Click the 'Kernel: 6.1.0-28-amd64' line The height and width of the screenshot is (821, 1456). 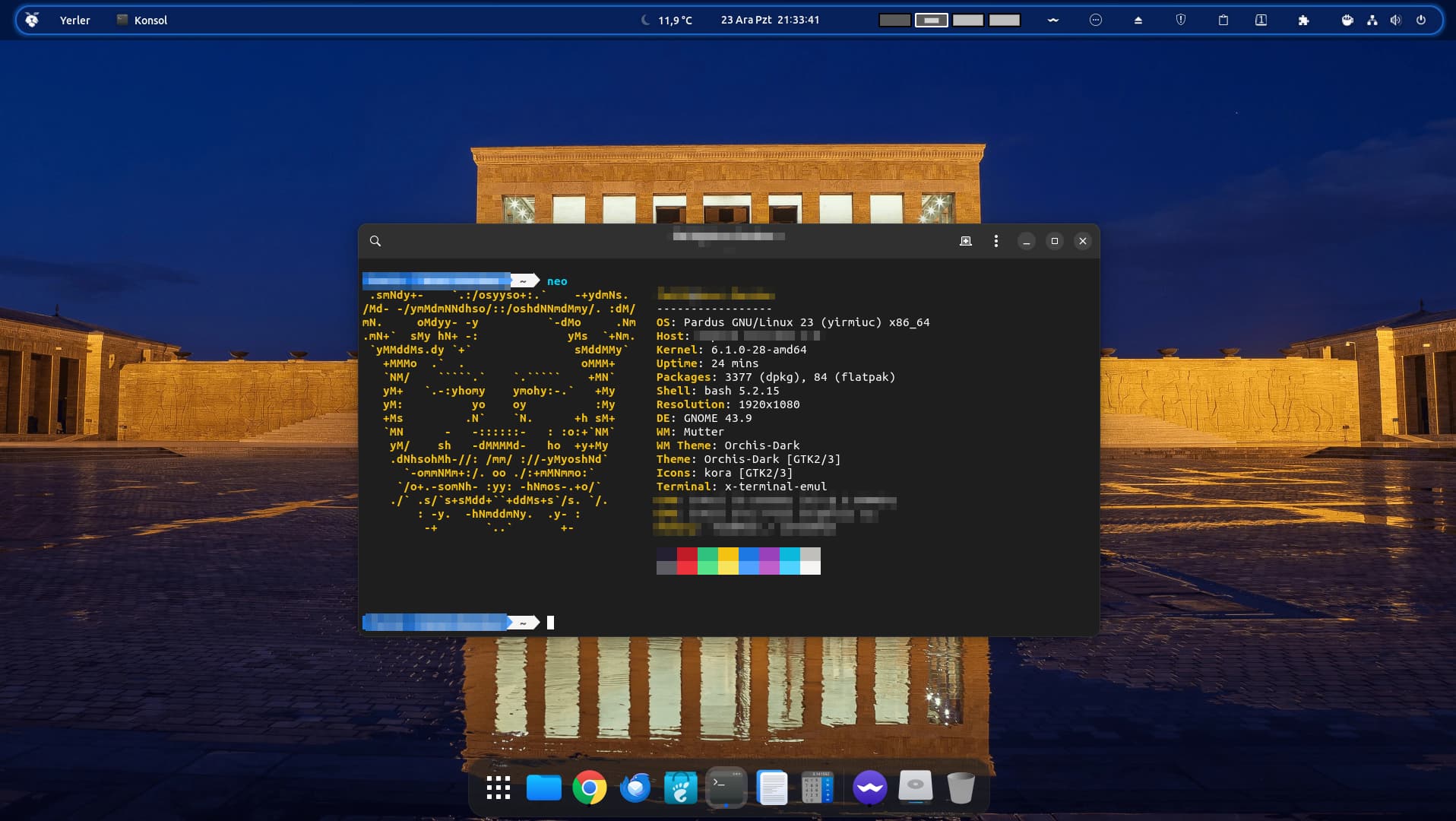coord(731,350)
